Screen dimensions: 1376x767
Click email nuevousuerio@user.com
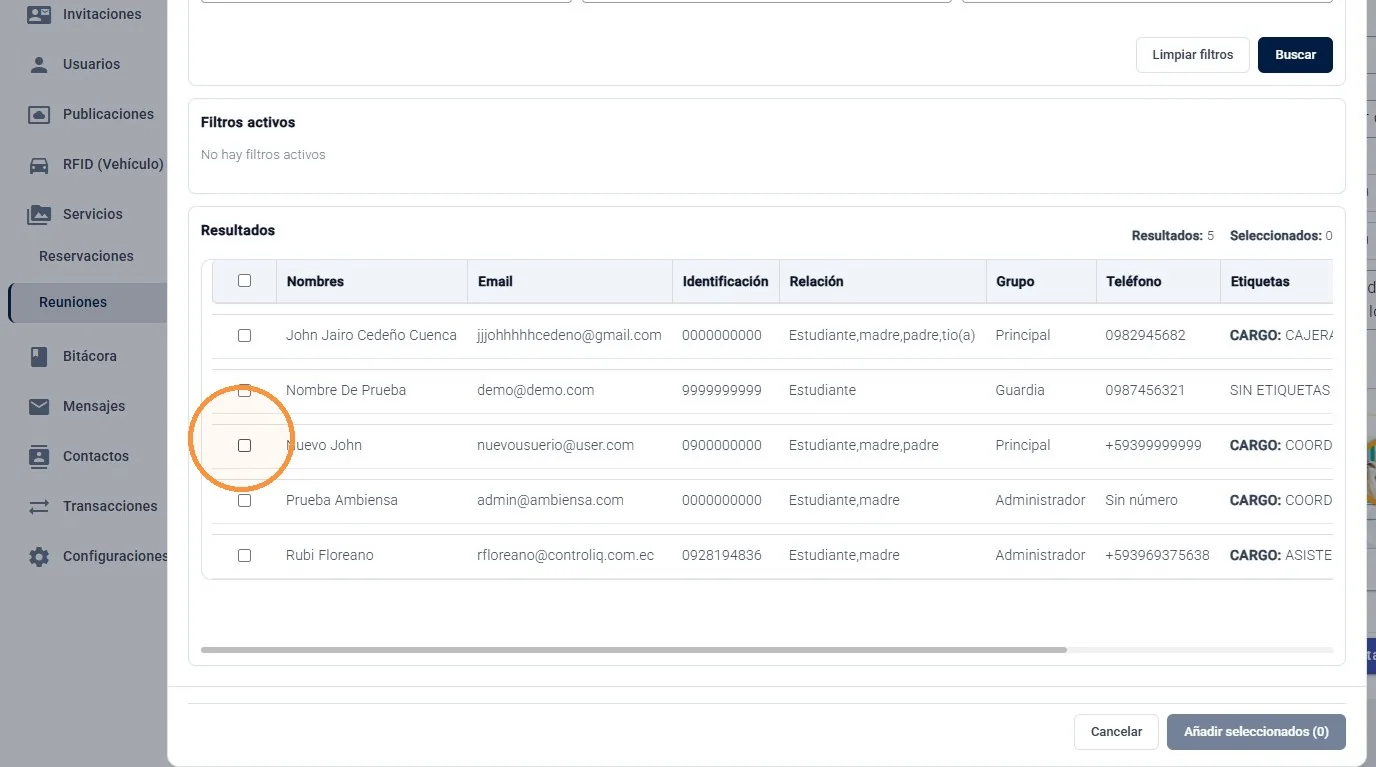click(555, 446)
